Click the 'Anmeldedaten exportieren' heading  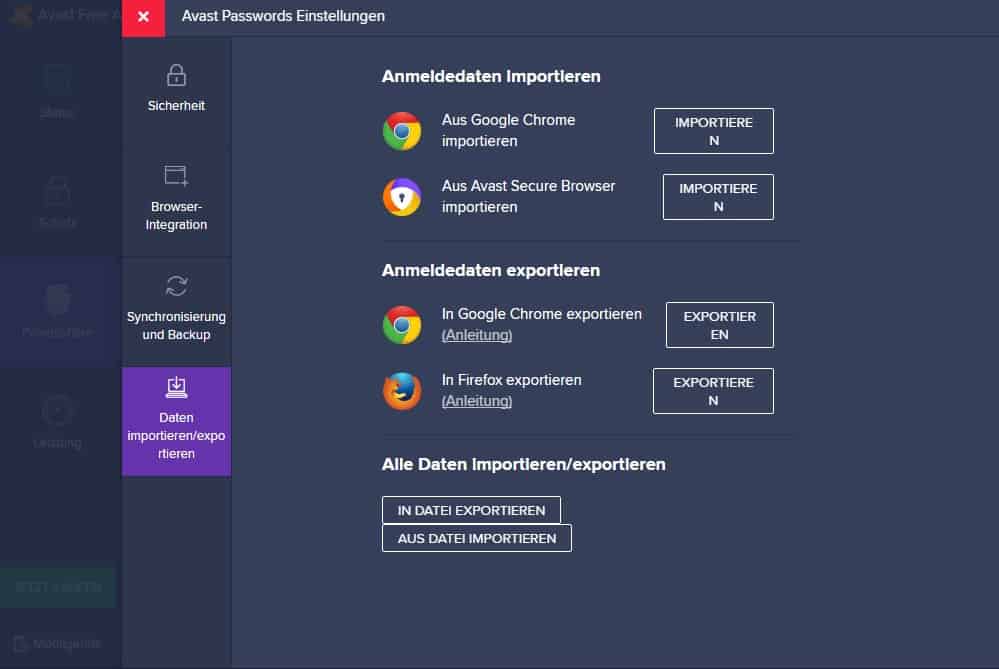click(x=491, y=271)
